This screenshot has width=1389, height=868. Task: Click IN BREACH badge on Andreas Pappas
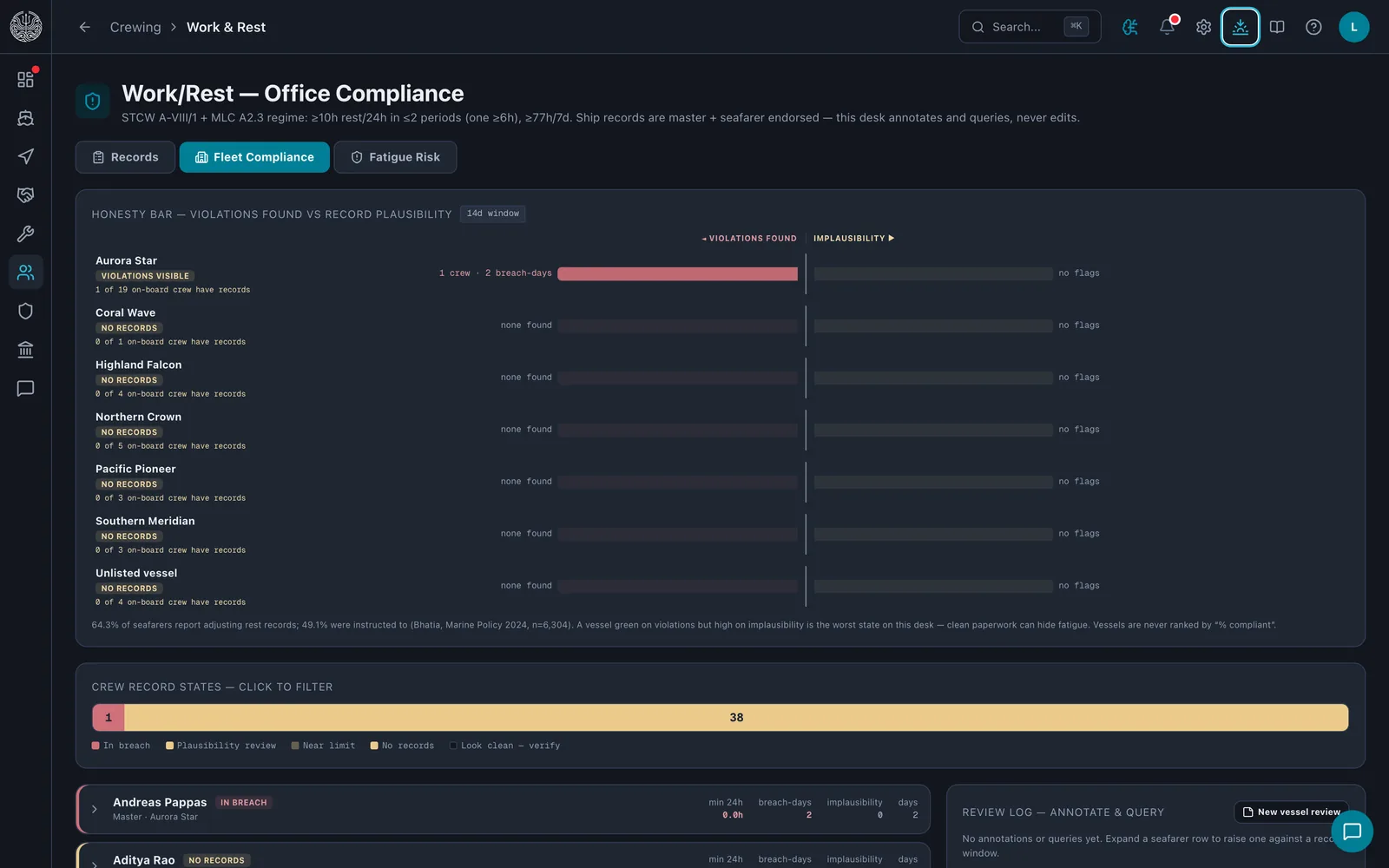(243, 803)
